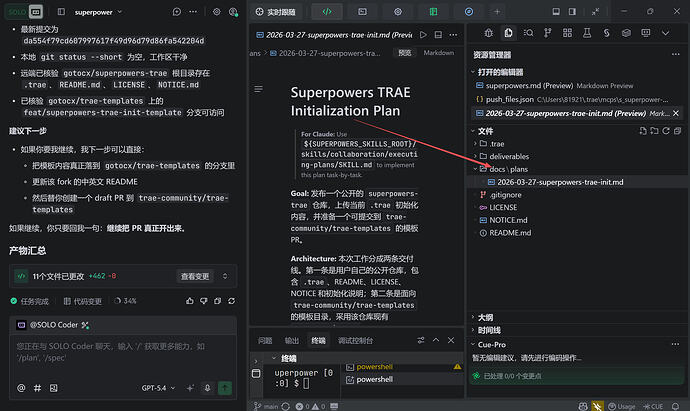The width and height of the screenshot is (690, 411).
Task: Expand the changed files list toggle
Action: [x=225, y=276]
